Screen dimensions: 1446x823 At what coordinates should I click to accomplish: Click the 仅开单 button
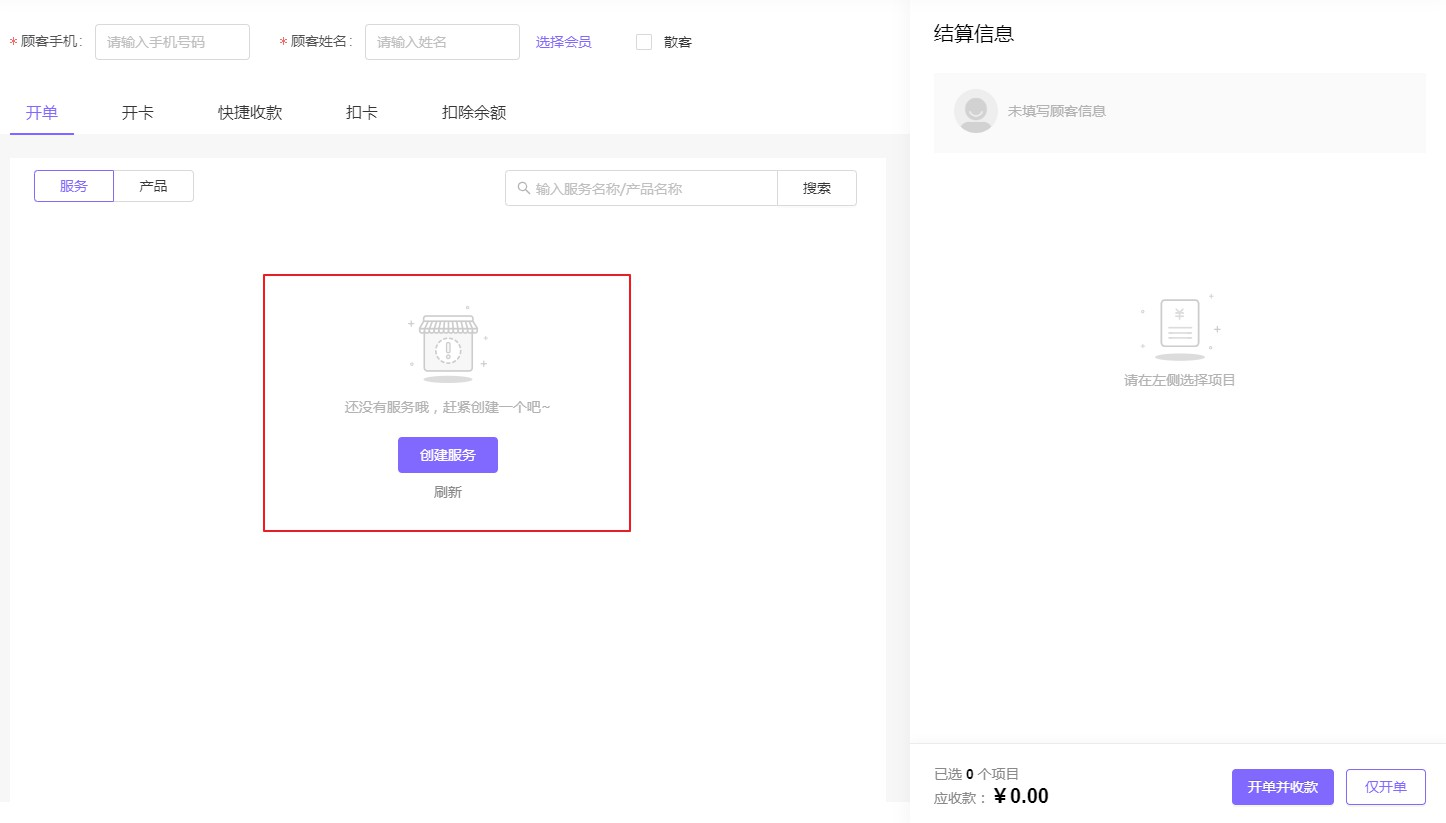pyautogui.click(x=1386, y=787)
